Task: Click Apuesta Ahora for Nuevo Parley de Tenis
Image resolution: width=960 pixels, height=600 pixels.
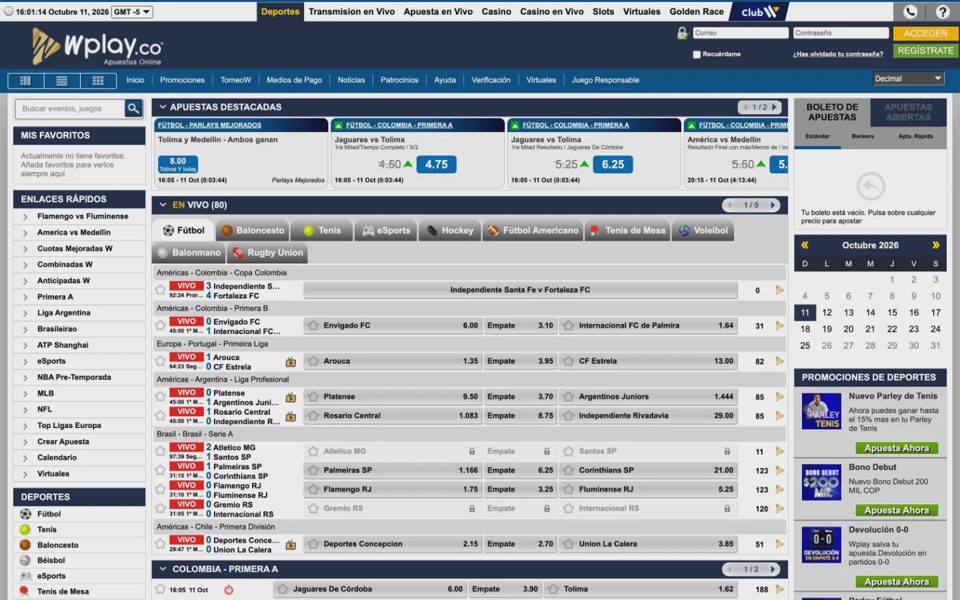Action: [896, 448]
